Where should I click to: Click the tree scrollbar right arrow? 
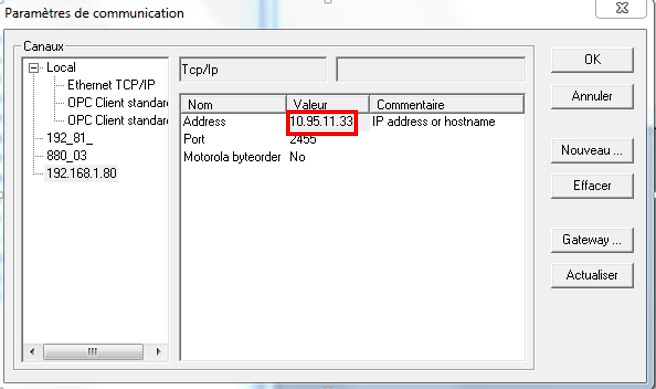pos(158,352)
